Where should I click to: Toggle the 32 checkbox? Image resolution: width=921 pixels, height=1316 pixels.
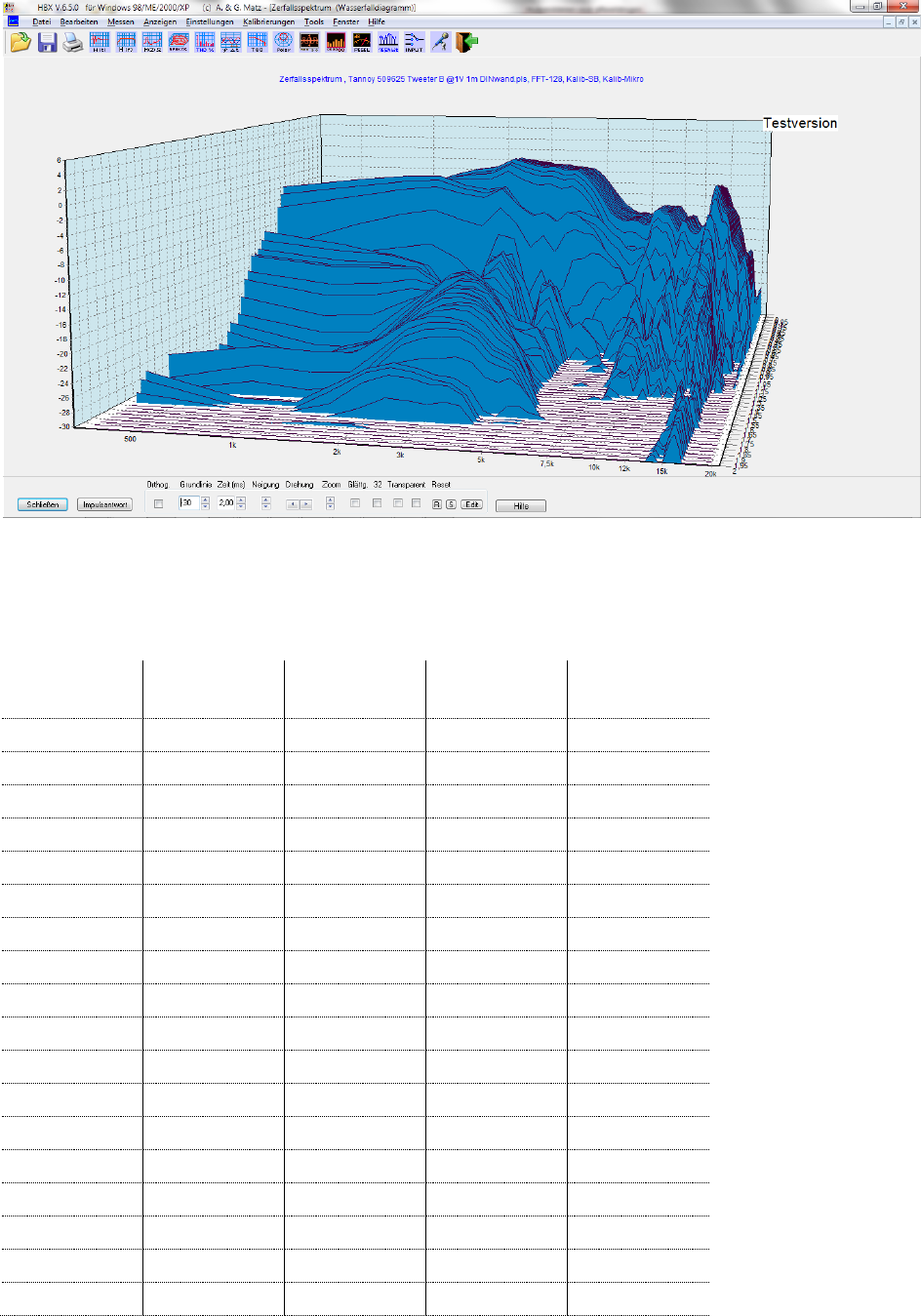[377, 503]
